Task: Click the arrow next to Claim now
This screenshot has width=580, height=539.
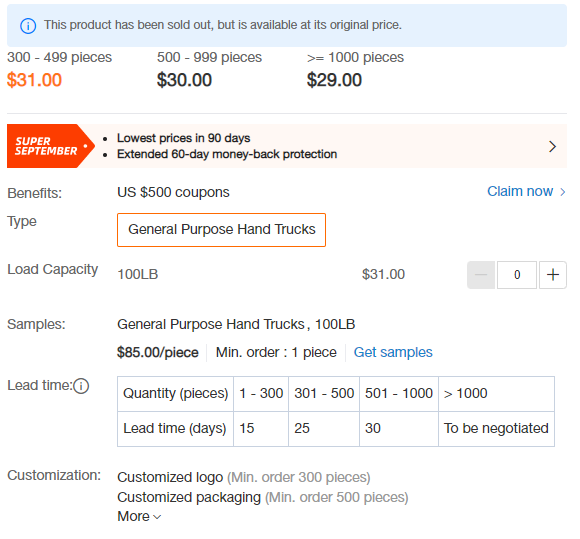Action: [x=563, y=192]
